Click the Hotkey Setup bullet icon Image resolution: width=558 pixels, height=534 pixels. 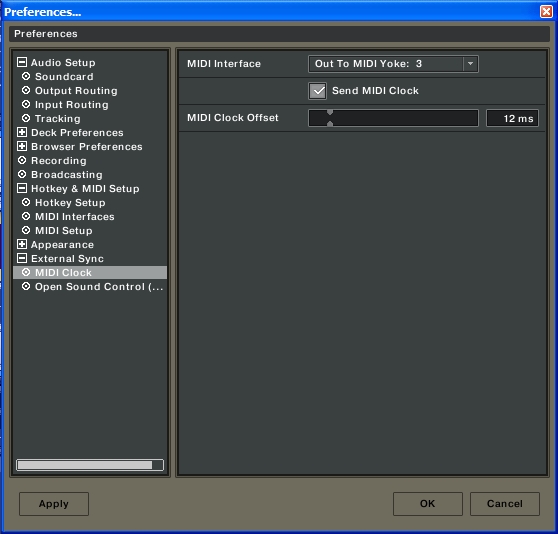click(26, 202)
